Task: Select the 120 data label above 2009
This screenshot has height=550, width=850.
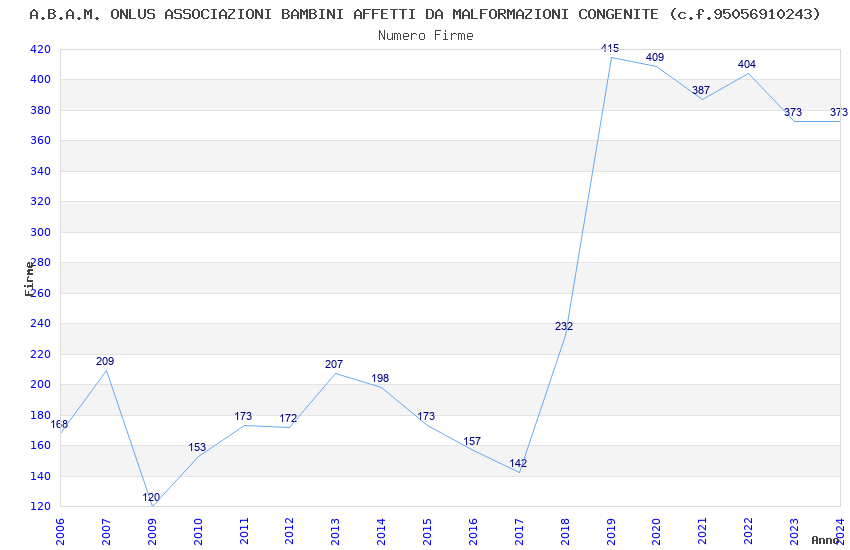Action: tap(151, 497)
